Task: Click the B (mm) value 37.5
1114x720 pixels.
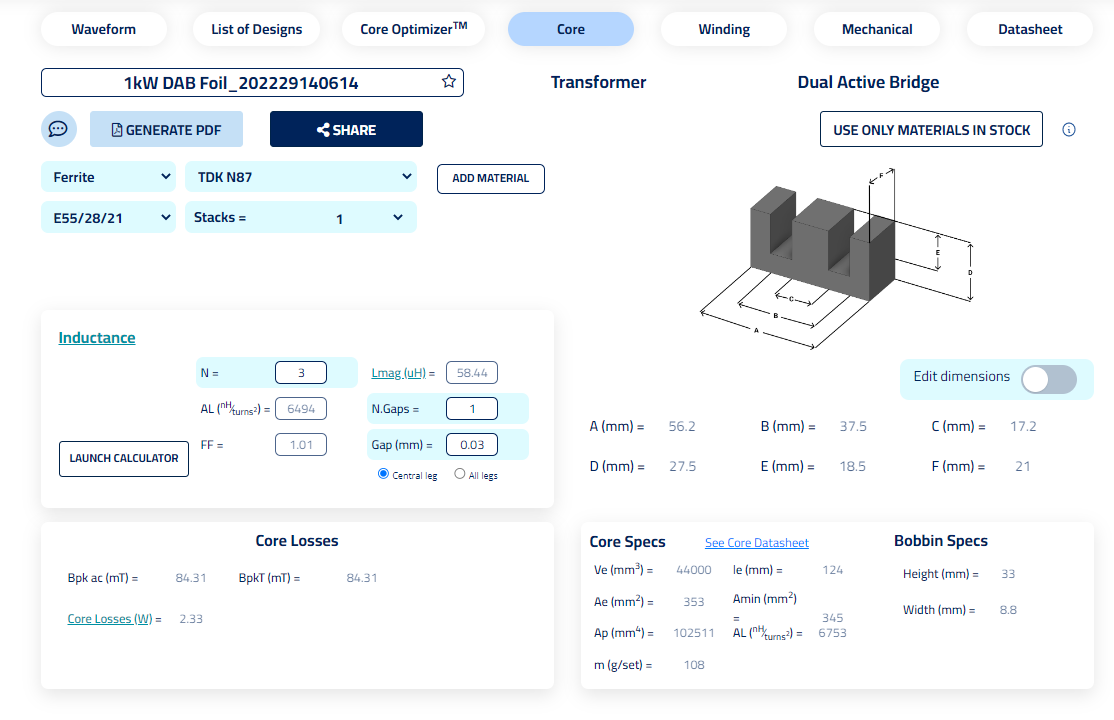Action: pos(853,426)
